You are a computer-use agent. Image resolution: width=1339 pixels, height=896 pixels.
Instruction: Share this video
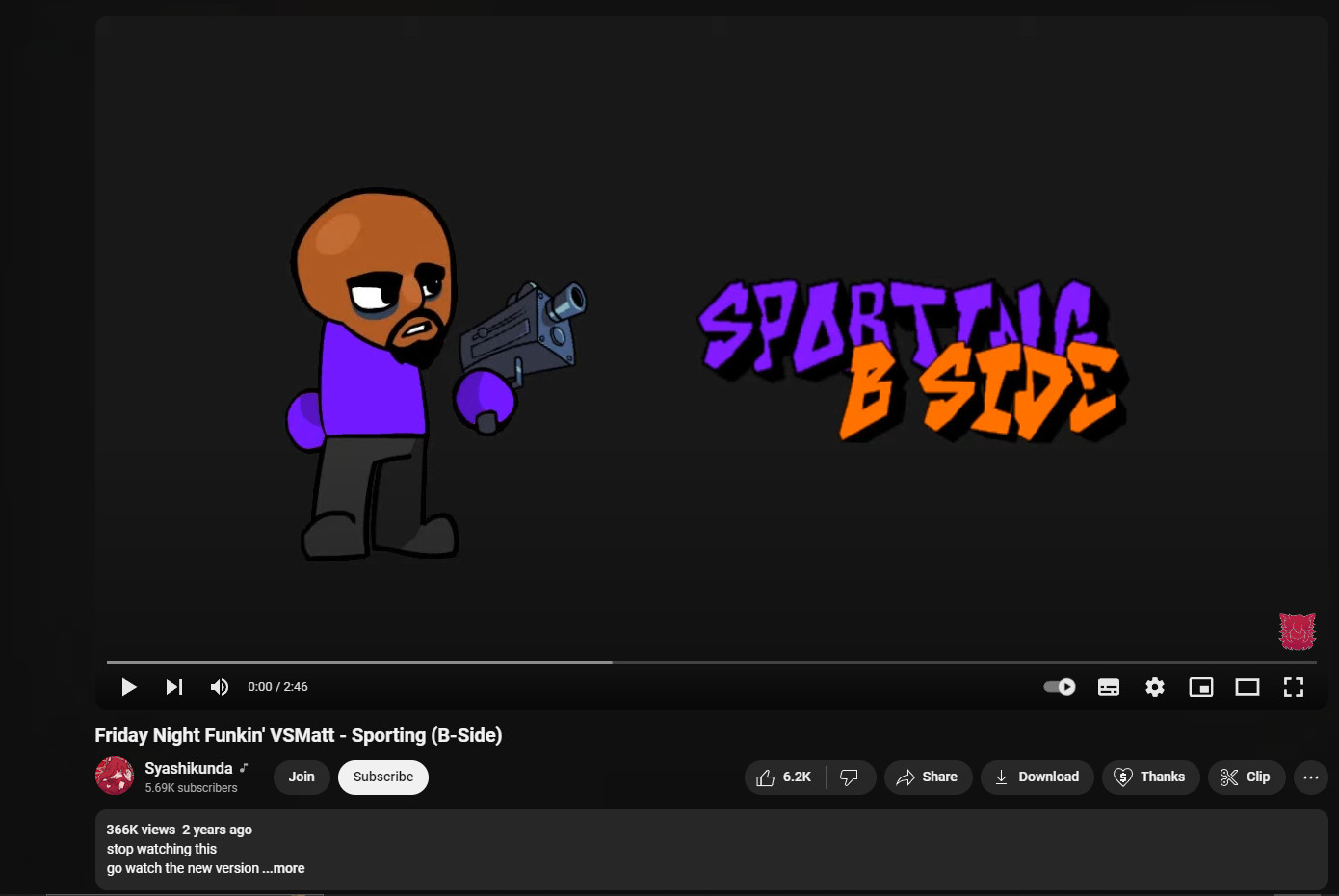click(928, 777)
